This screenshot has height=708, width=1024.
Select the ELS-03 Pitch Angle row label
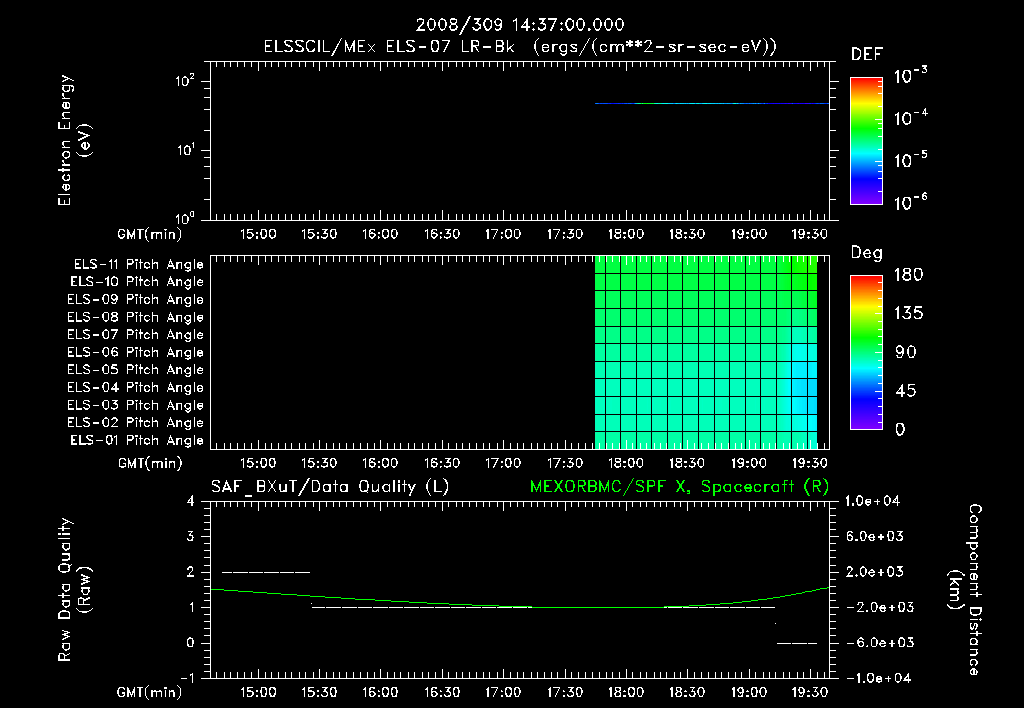135,406
